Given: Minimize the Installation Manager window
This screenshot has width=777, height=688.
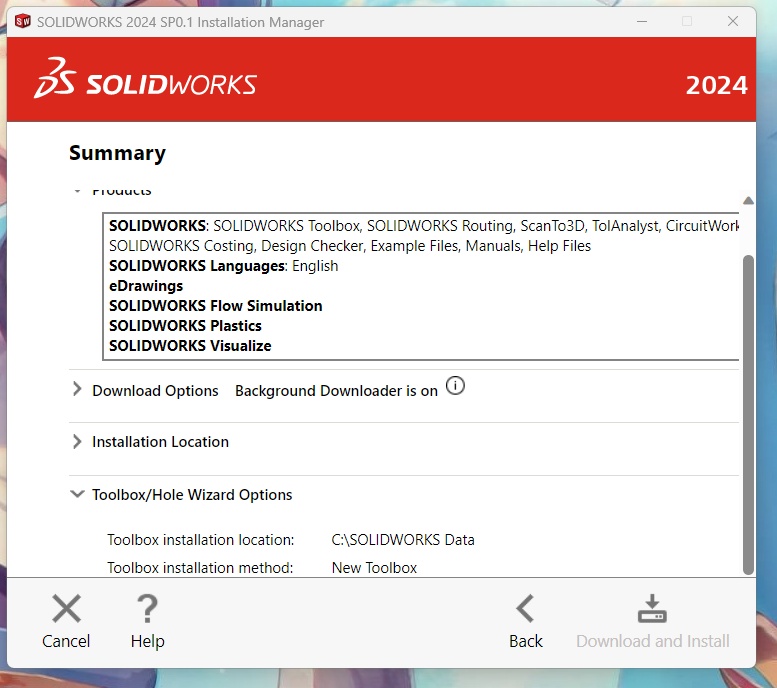Looking at the screenshot, I should [642, 21].
